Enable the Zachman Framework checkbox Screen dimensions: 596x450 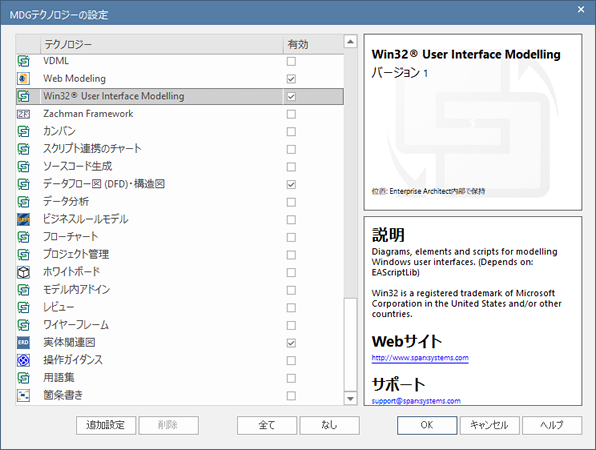(291, 114)
